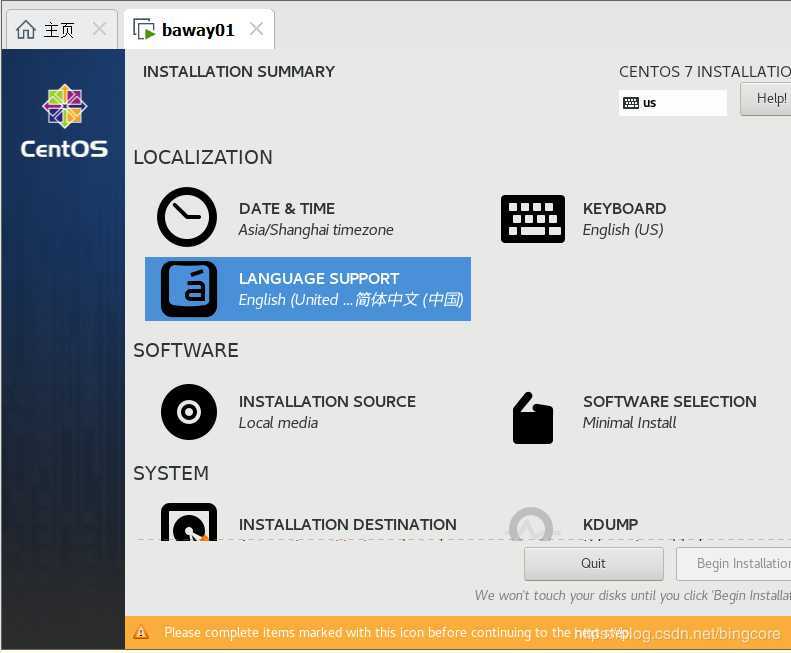Click Installation Destination disk icon
791x653 pixels.
[189, 522]
